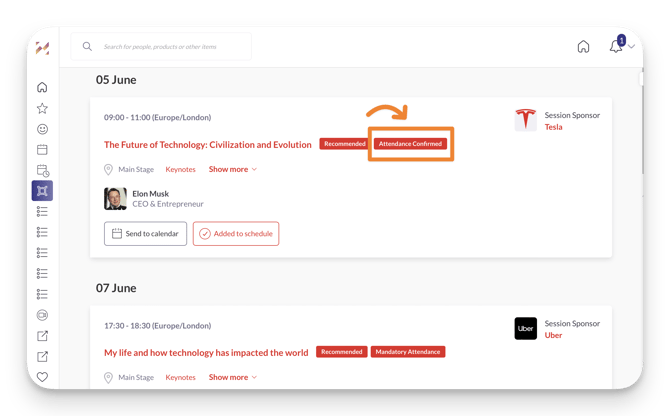Expand Show more under Future of Technology
The image size is (670, 416).
coord(232,169)
